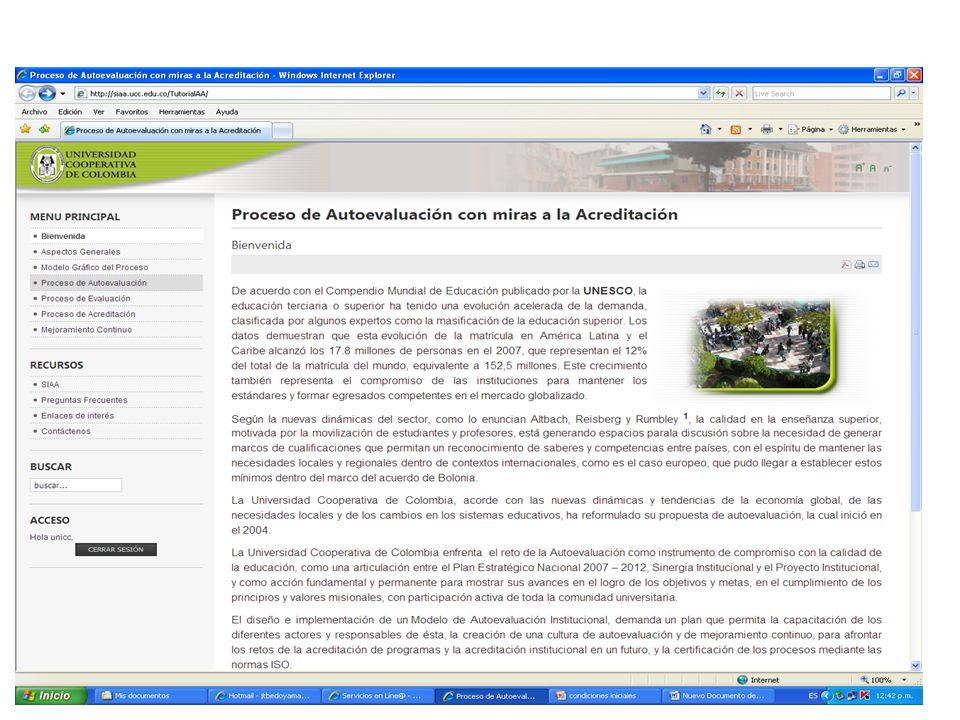
Task: Open the Modelo Gráfico del Proceso link
Action: (x=94, y=268)
